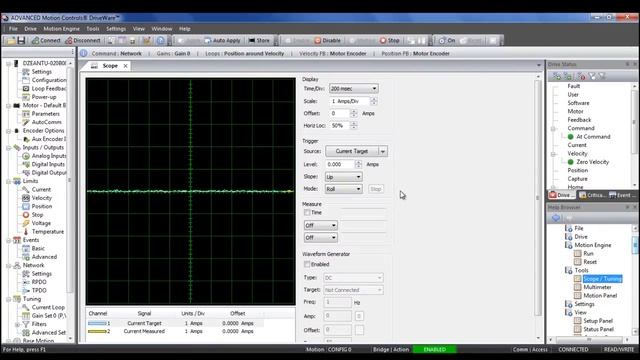640x360 pixels.
Task: Tick the Waveform Generator Enabled checkbox
Action: [307, 264]
